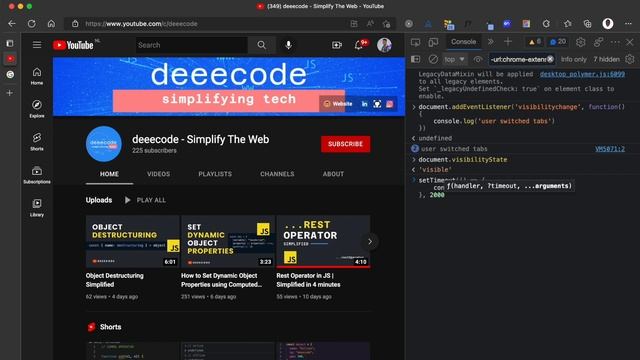Reload the page with the refresh icon

pos(31,24)
